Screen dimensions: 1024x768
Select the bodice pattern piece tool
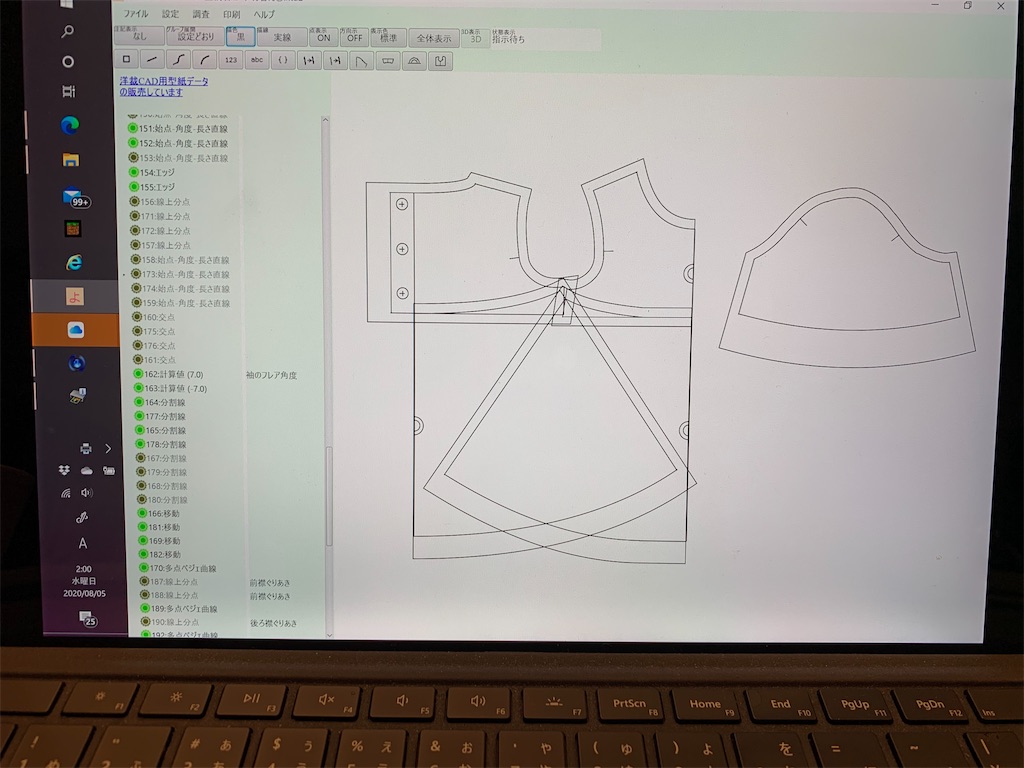[x=441, y=61]
